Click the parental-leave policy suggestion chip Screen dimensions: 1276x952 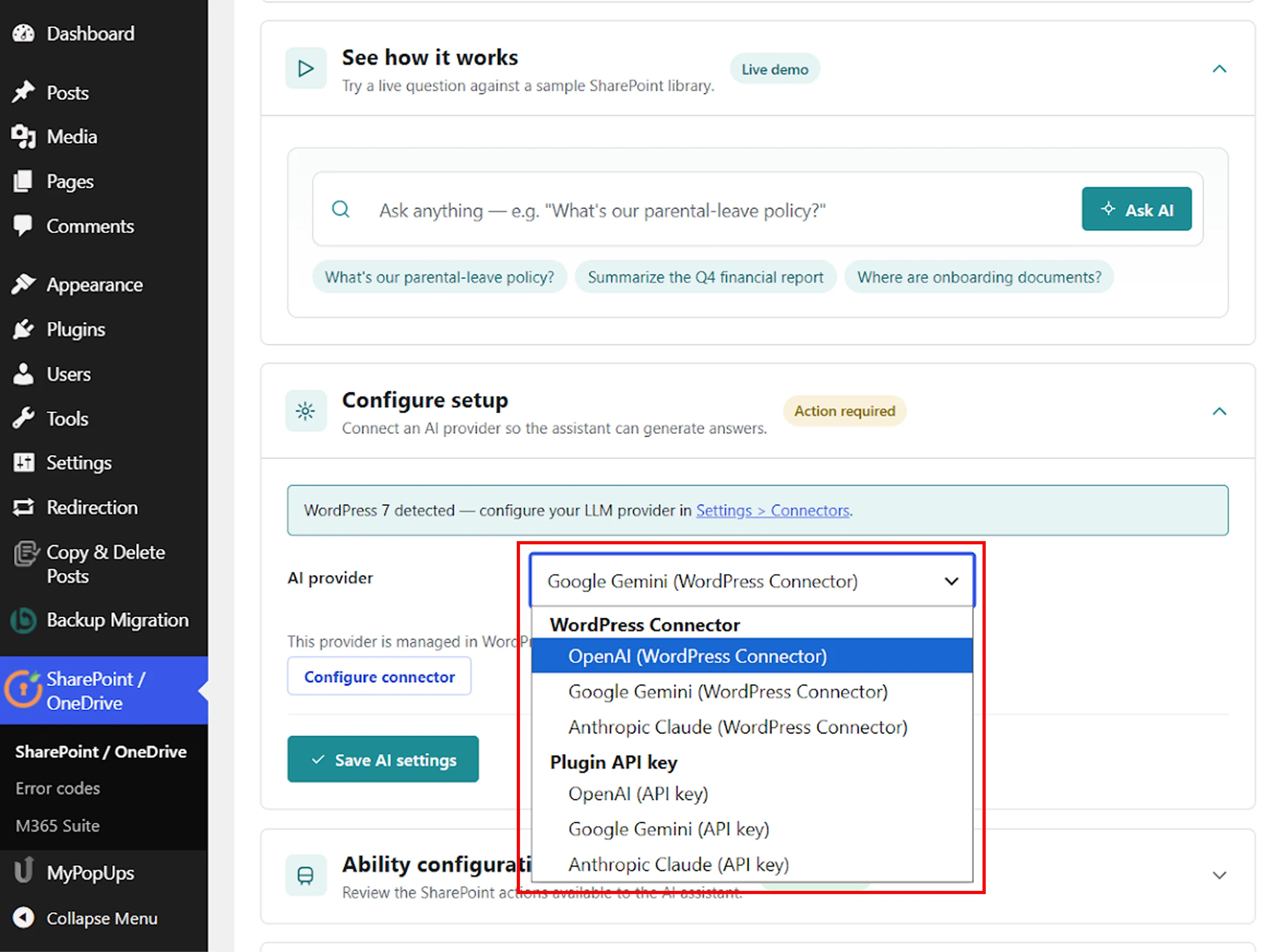coord(439,277)
